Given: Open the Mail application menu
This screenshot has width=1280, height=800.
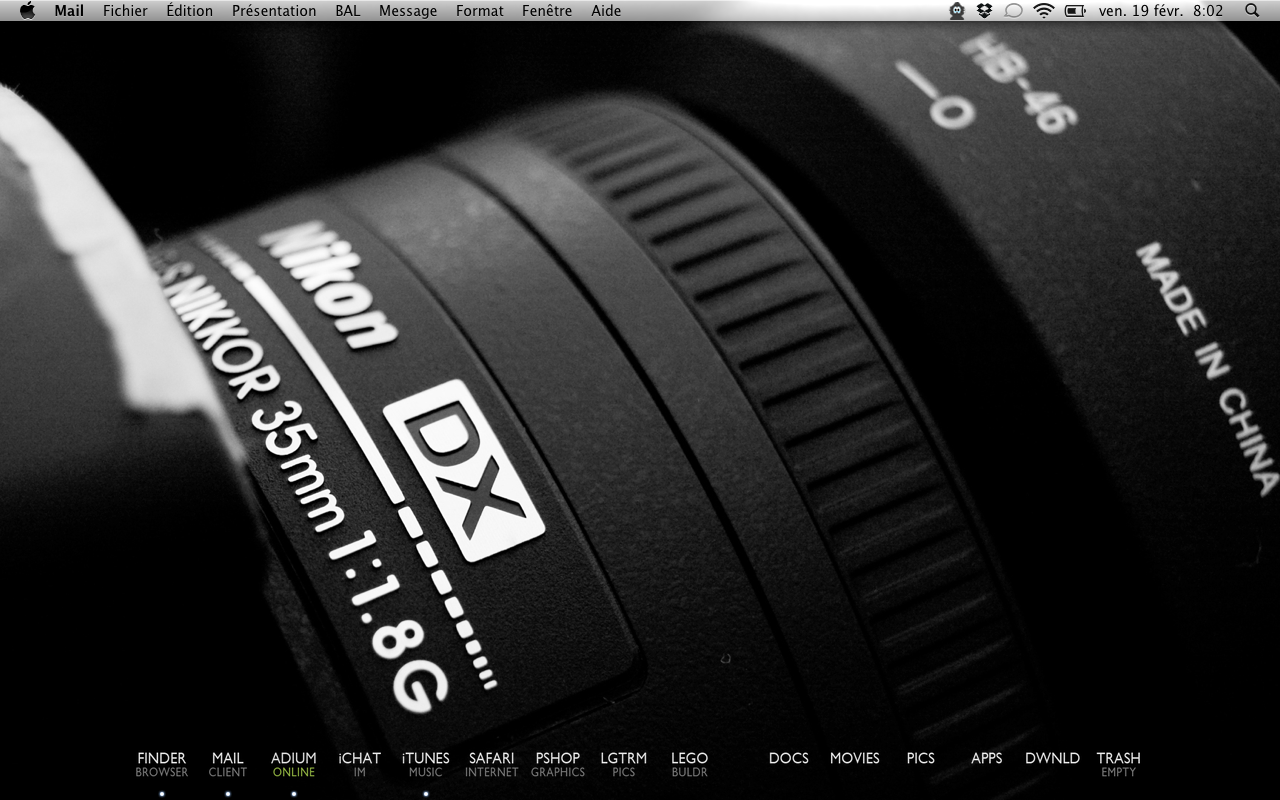Looking at the screenshot, I should pos(69,11).
